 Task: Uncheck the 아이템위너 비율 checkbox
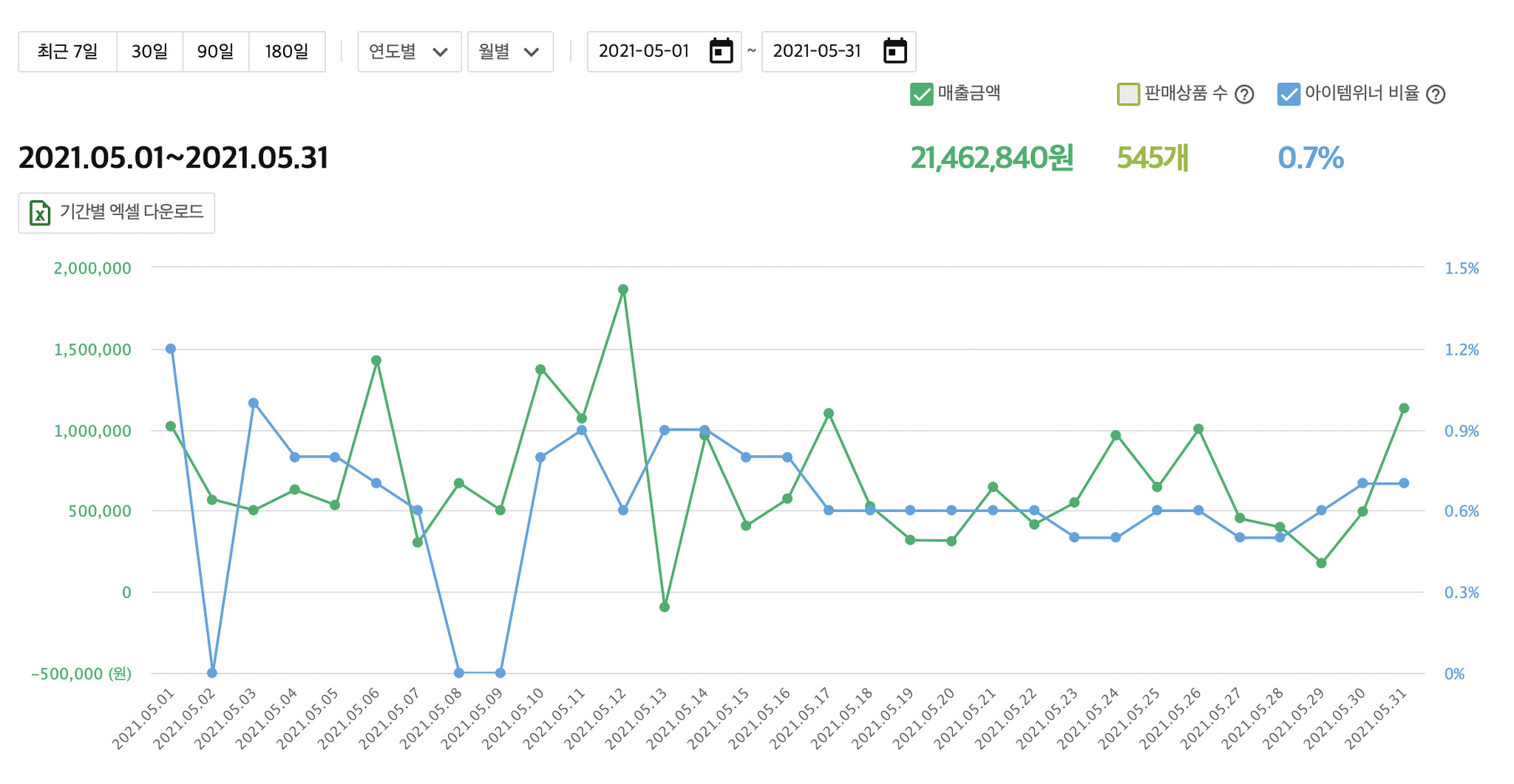[x=1289, y=95]
